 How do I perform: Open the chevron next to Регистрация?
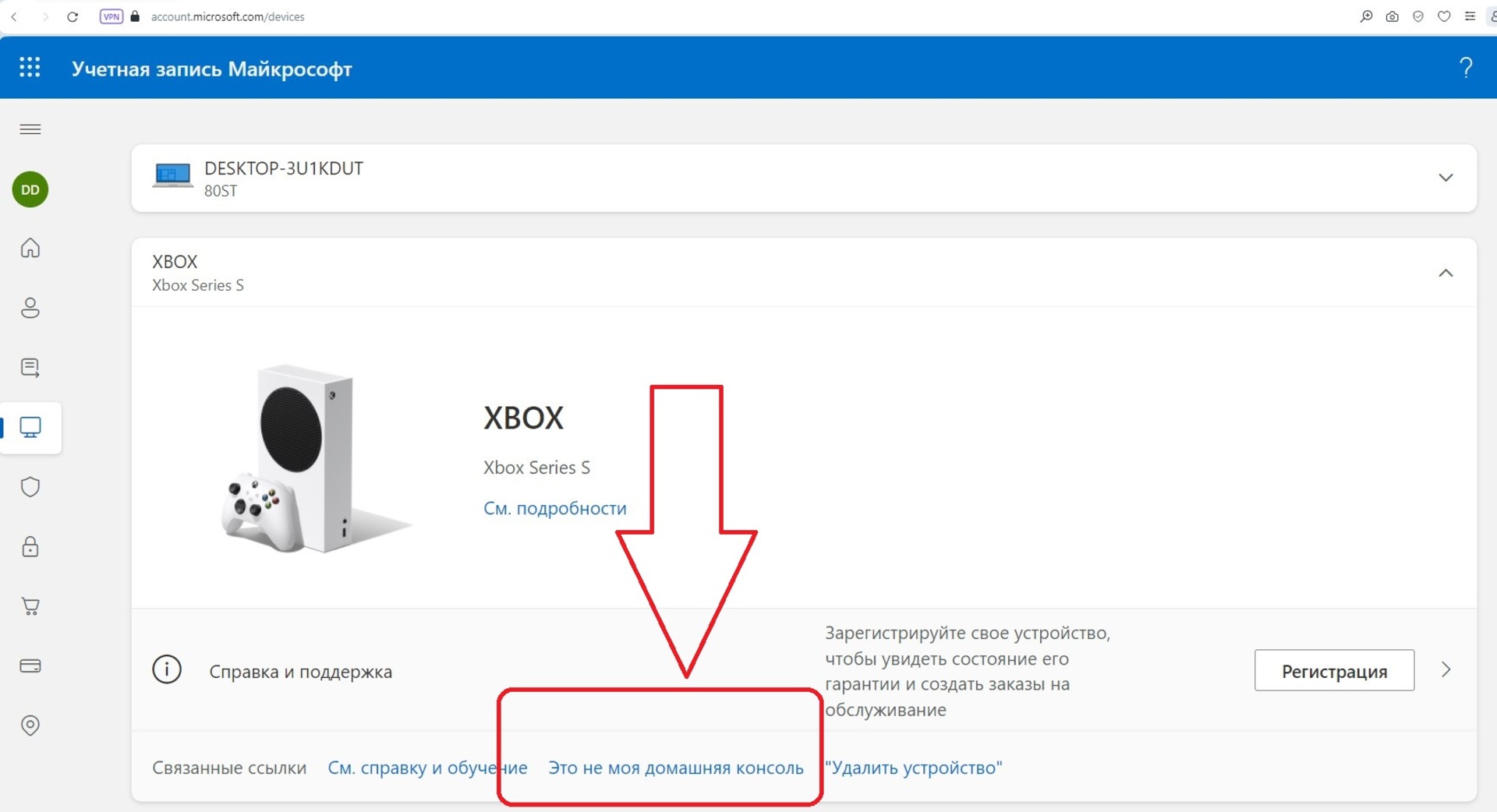click(1446, 669)
